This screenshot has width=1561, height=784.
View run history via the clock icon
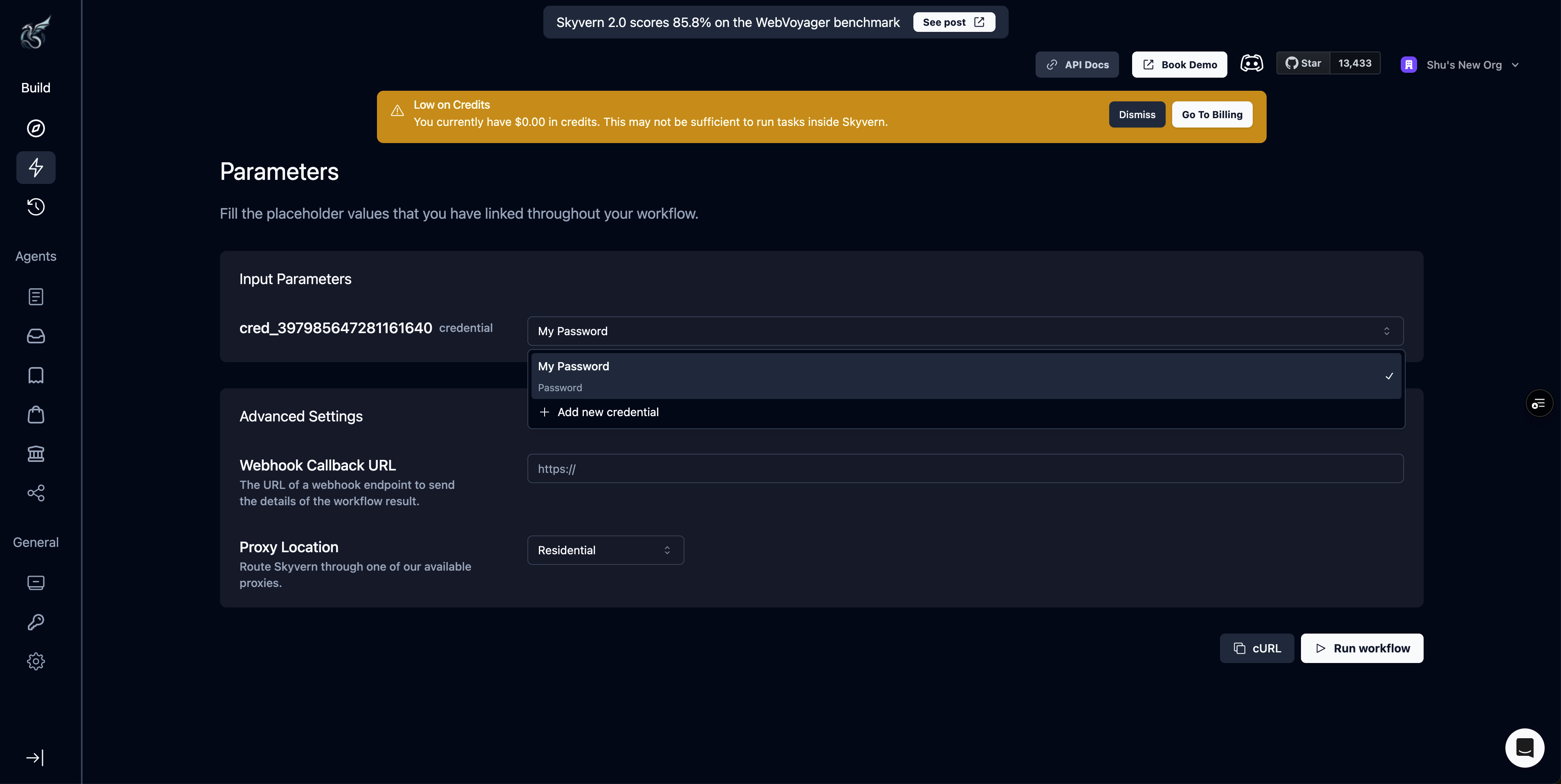[35, 206]
